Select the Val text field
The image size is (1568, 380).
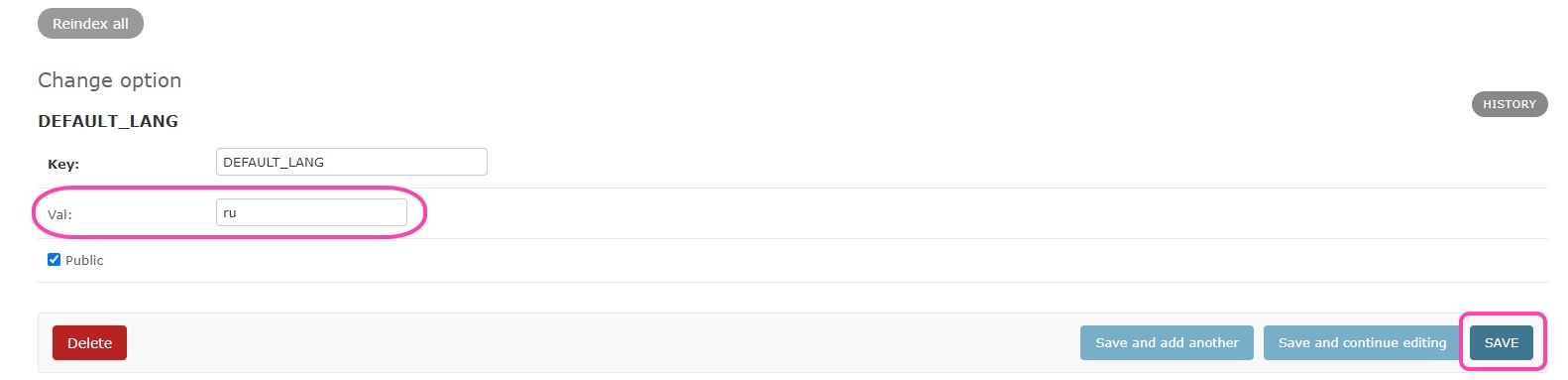click(311, 212)
